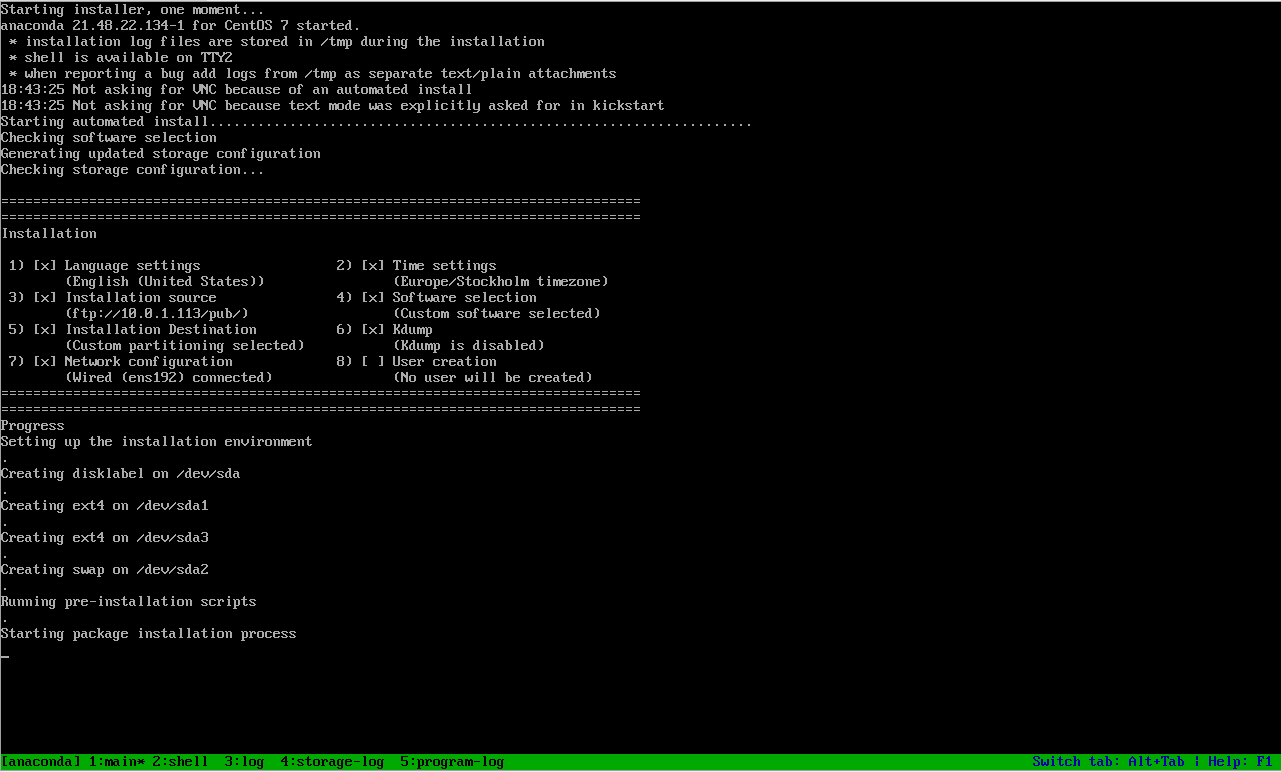This screenshot has width=1281, height=772.
Task: Click '(Europe/Stockholm timezone)' value
Action: pos(500,282)
